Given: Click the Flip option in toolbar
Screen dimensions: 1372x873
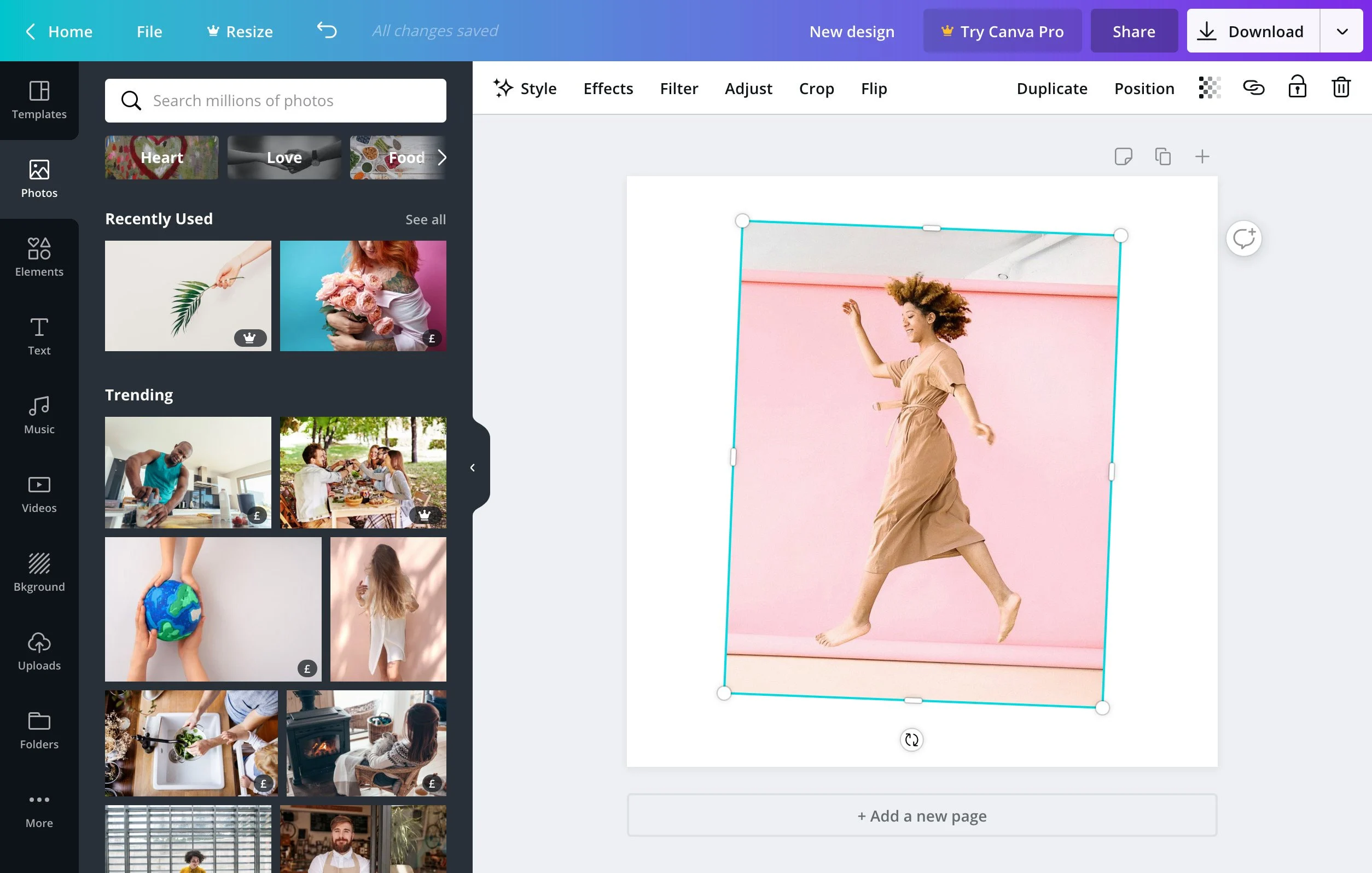Looking at the screenshot, I should (x=875, y=88).
